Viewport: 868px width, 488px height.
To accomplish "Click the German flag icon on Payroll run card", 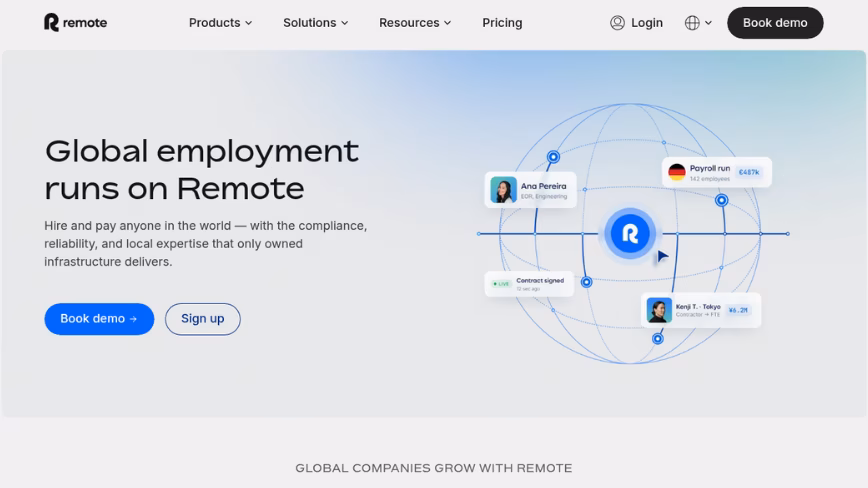I will pyautogui.click(x=676, y=172).
